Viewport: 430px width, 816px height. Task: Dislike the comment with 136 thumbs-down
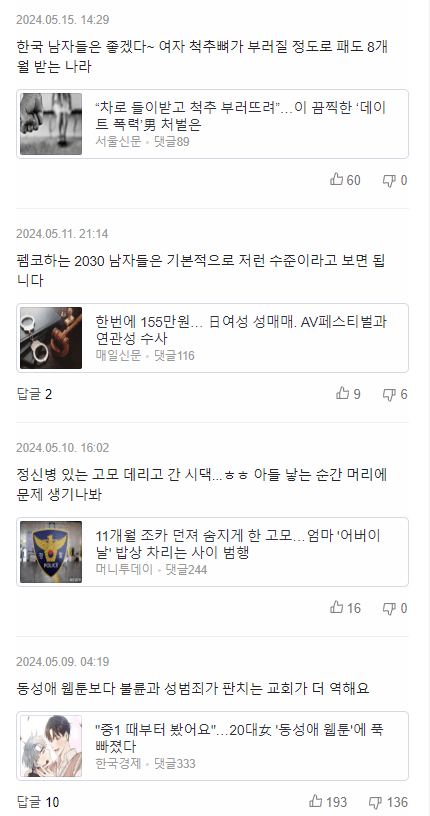[x=388, y=802]
